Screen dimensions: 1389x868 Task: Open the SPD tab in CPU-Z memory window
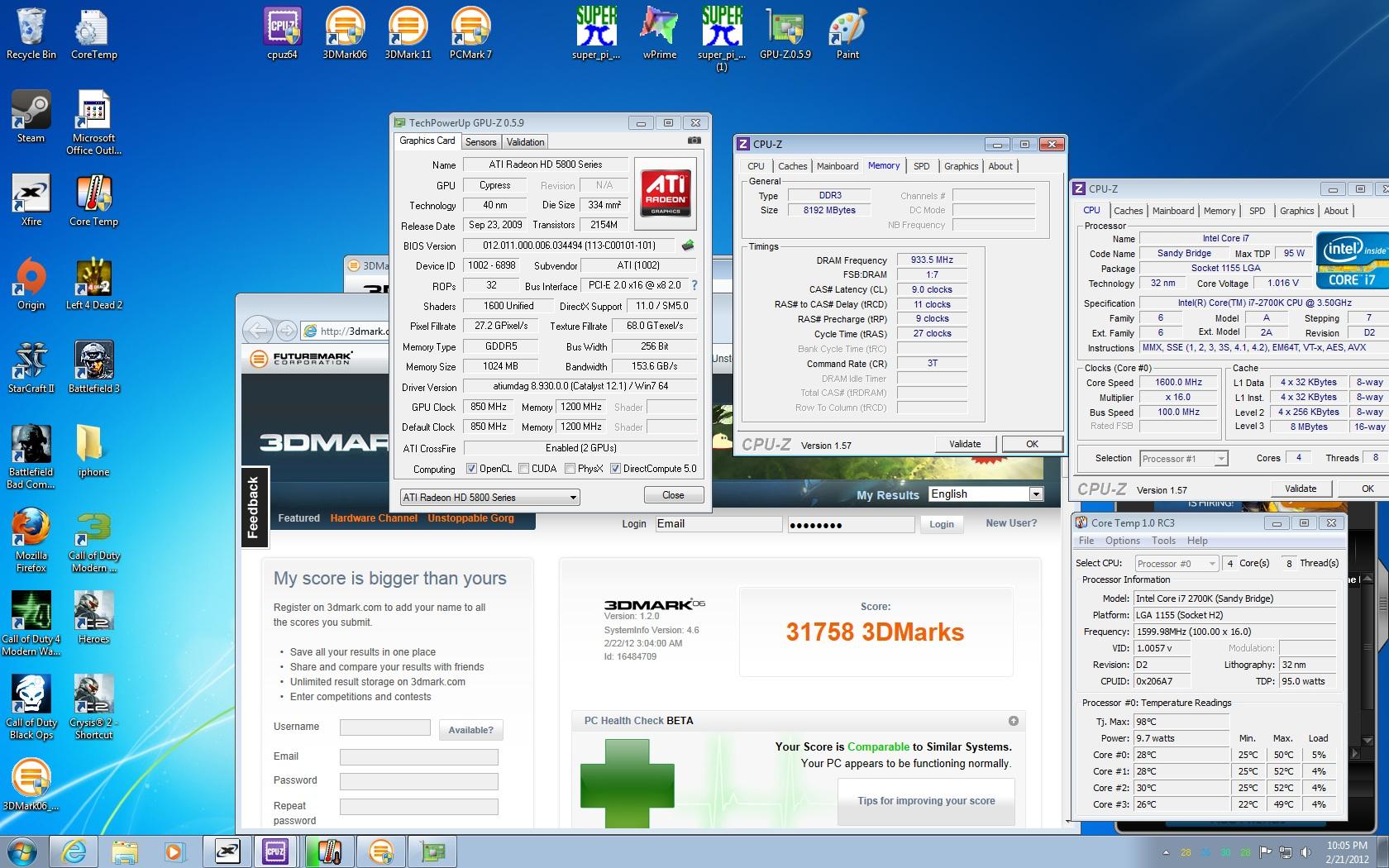[921, 166]
